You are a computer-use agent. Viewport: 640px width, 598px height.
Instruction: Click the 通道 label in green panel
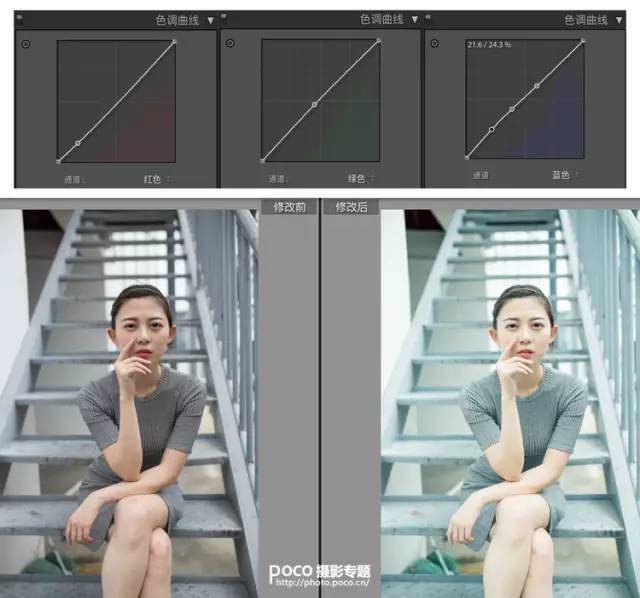click(x=278, y=179)
